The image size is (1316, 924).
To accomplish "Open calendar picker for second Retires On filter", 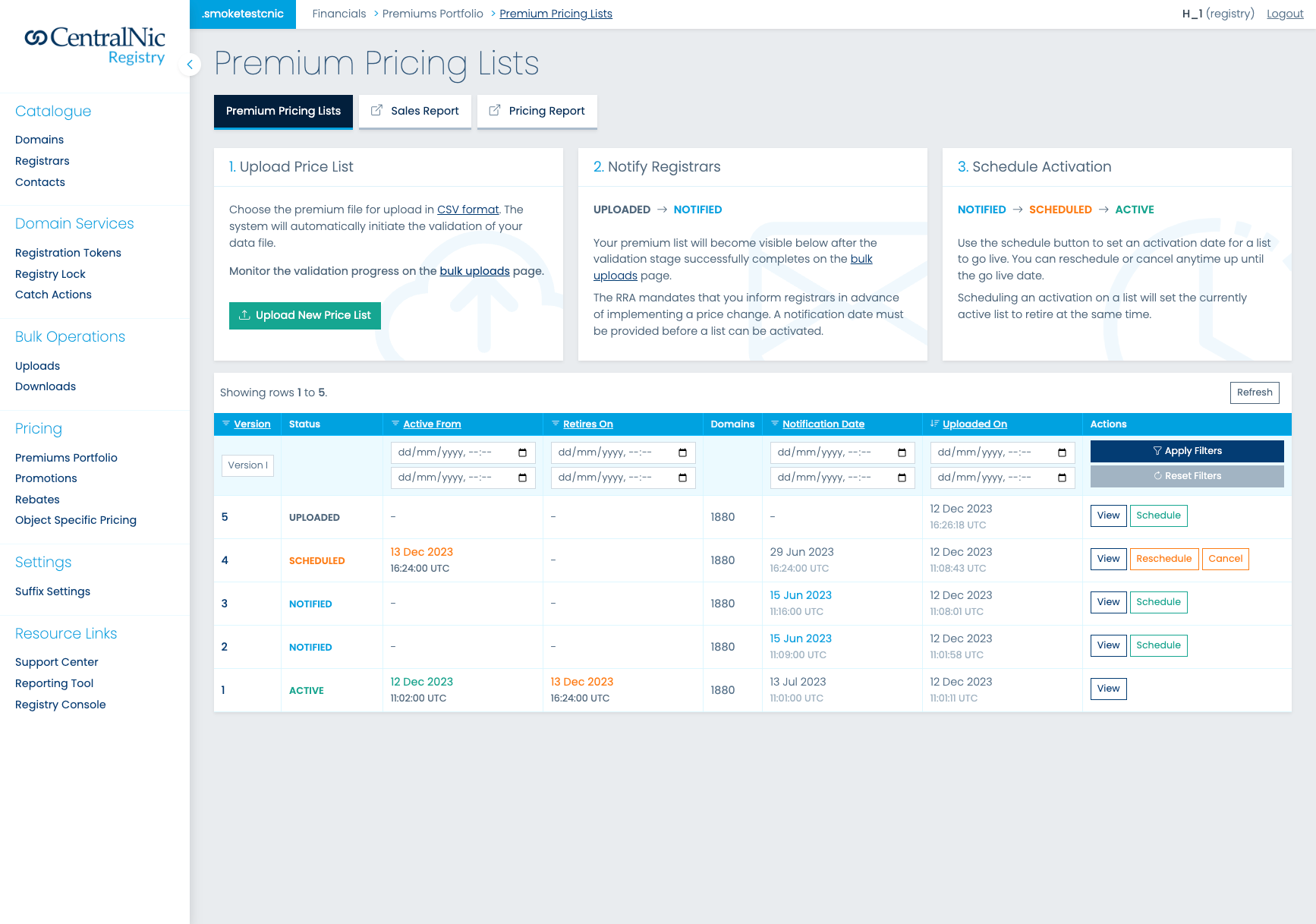I will point(682,478).
